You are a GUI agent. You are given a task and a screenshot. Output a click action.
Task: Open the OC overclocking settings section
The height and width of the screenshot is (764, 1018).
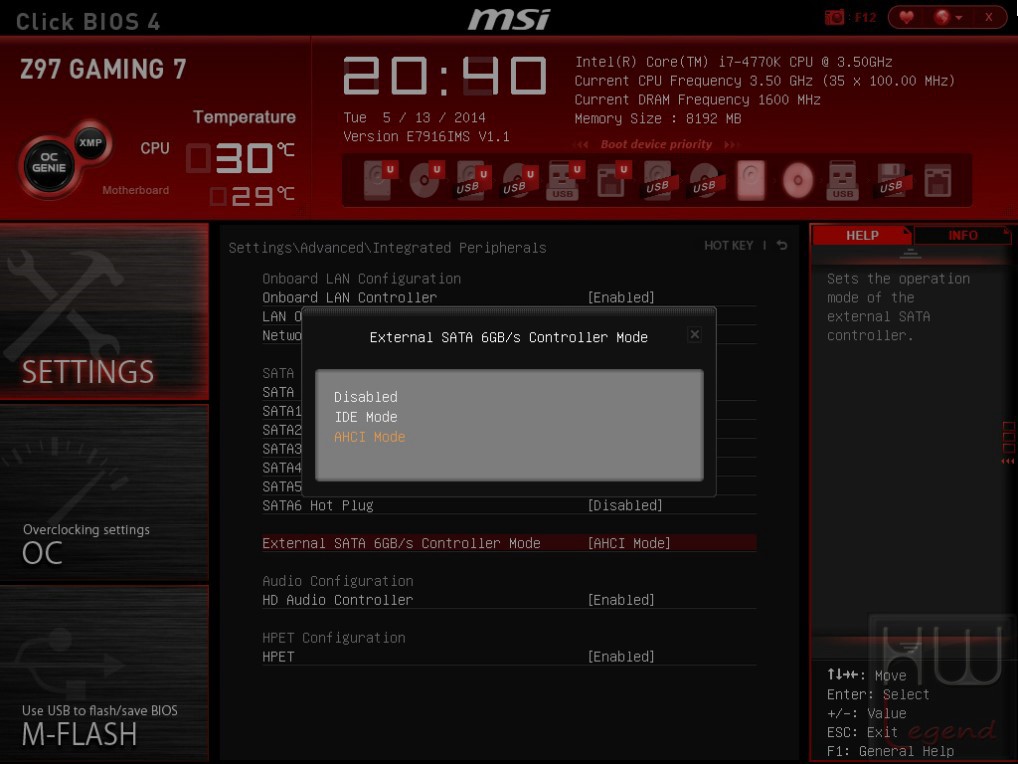(x=104, y=493)
